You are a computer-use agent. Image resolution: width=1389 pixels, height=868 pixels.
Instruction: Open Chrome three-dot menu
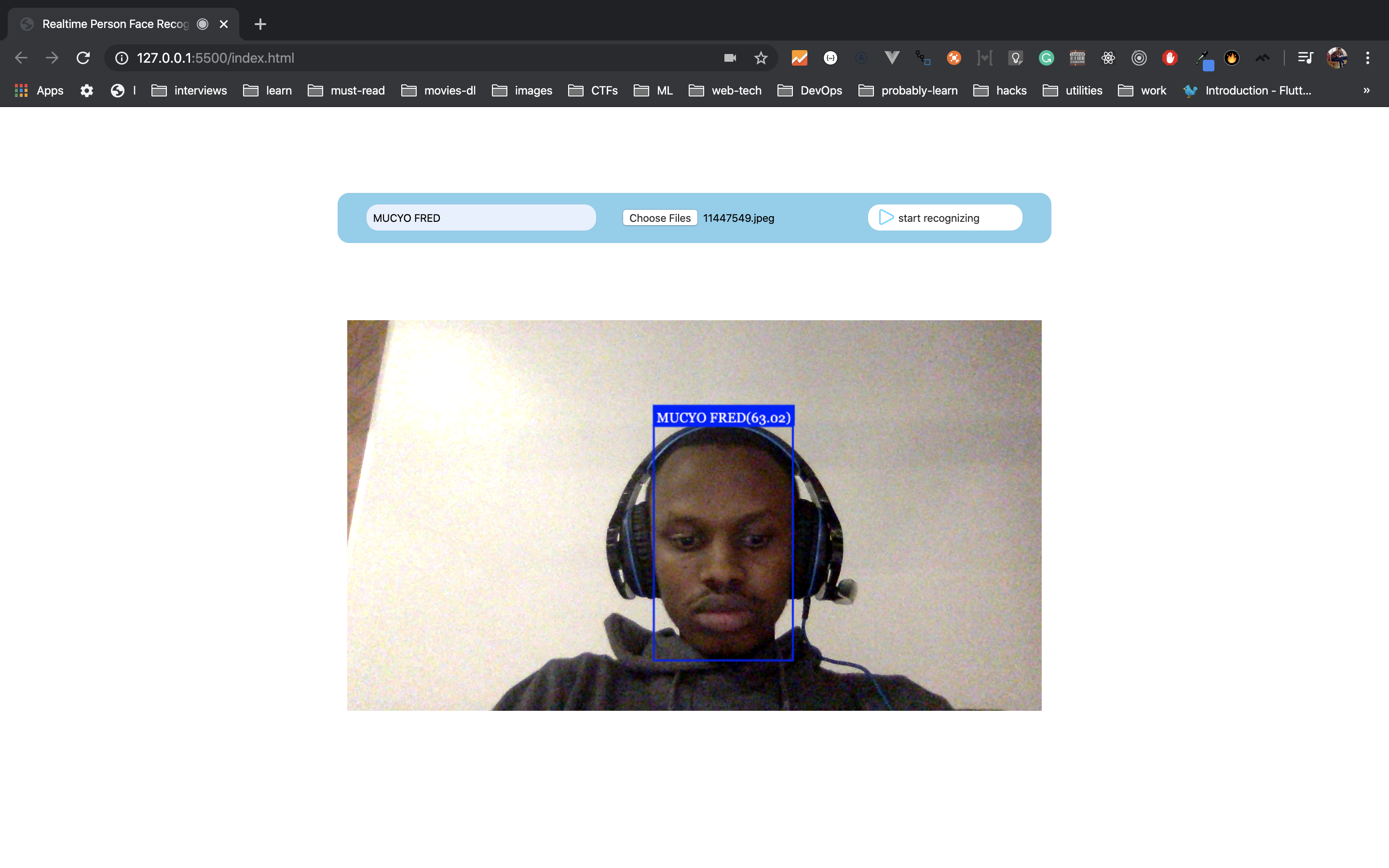(x=1367, y=58)
